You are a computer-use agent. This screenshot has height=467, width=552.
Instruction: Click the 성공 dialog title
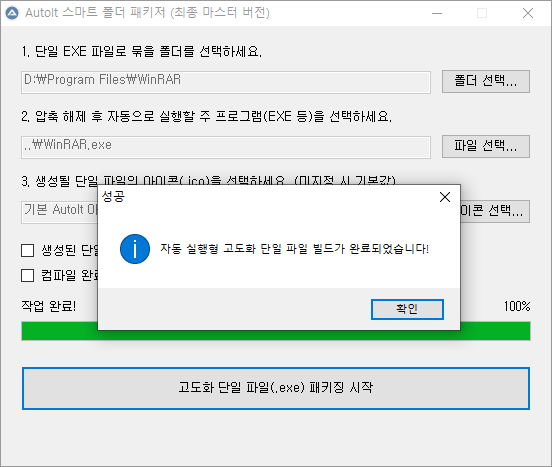(113, 196)
